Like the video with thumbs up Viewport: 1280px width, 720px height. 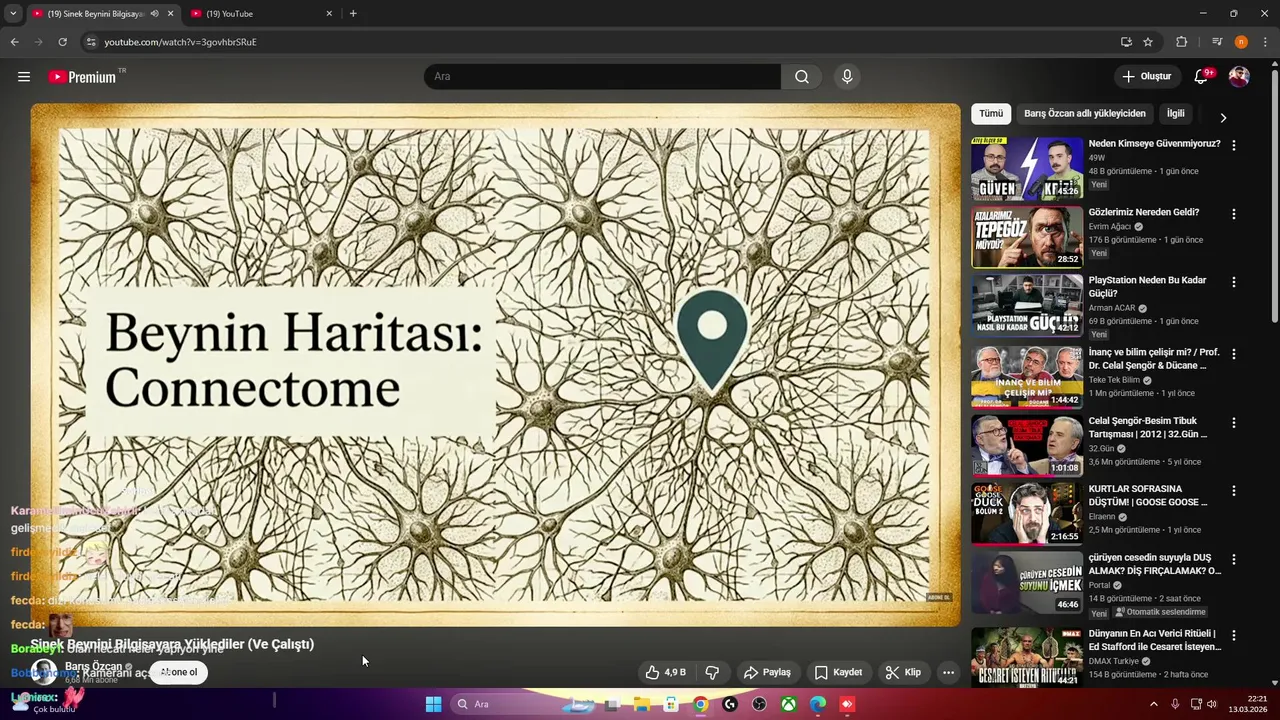(x=665, y=672)
